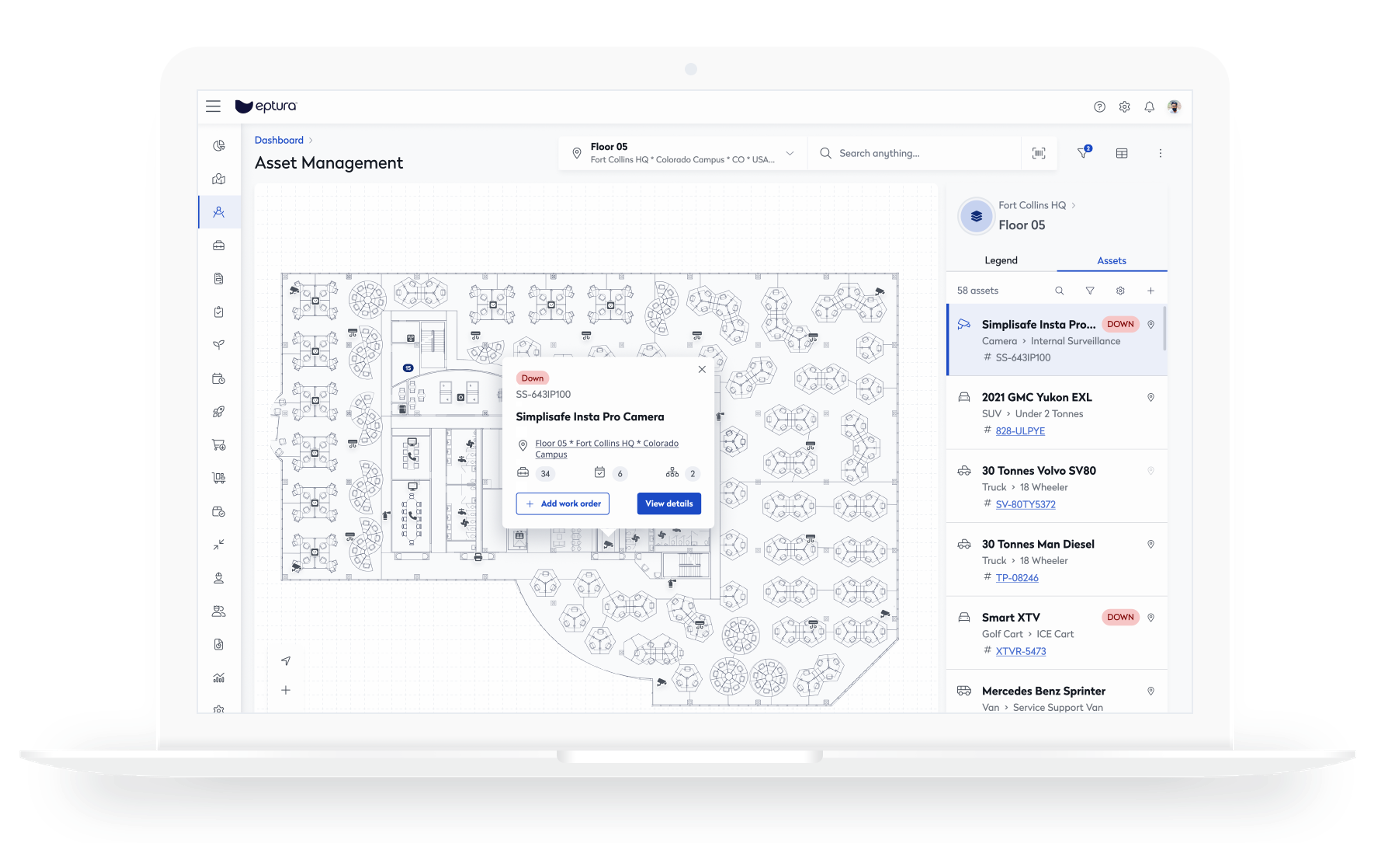Open the shopping cart sidebar icon

[219, 445]
